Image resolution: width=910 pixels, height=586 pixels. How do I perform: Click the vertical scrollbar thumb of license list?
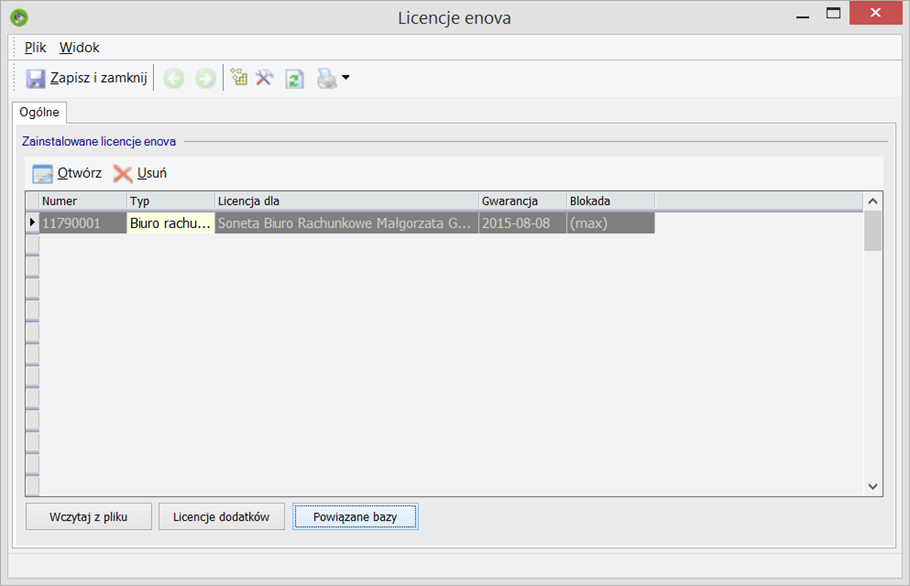coord(872,231)
